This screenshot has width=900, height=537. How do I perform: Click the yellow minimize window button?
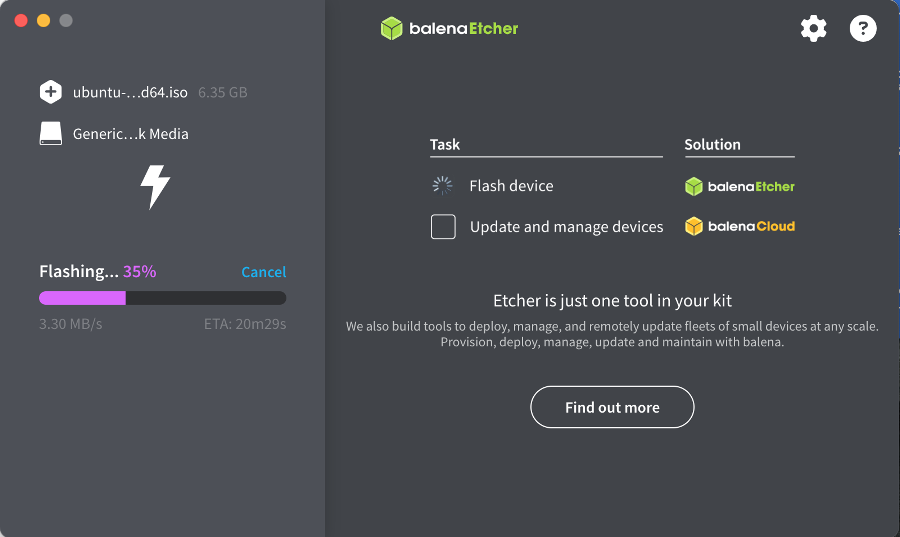click(43, 21)
